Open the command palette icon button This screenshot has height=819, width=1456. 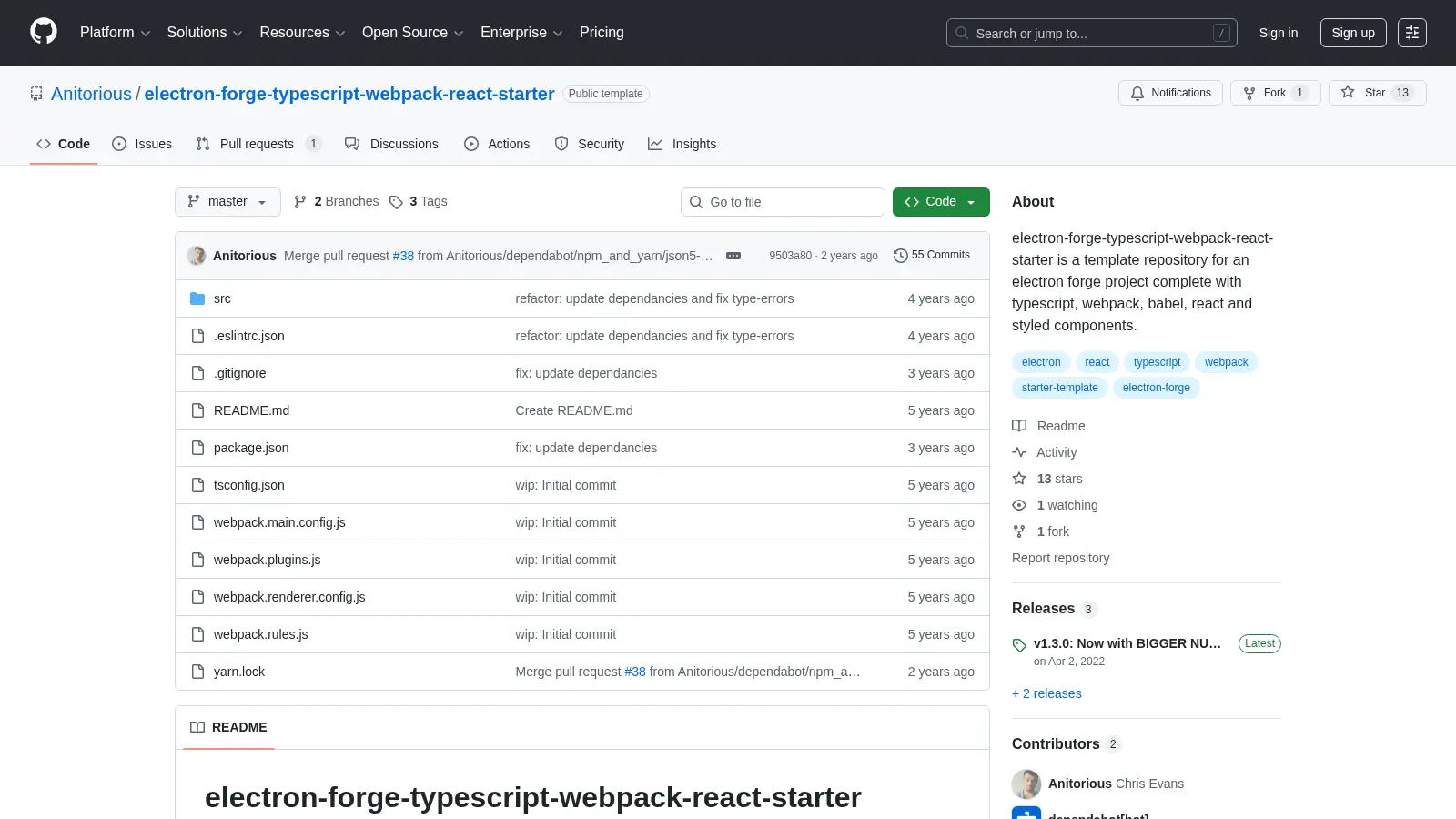1412,33
